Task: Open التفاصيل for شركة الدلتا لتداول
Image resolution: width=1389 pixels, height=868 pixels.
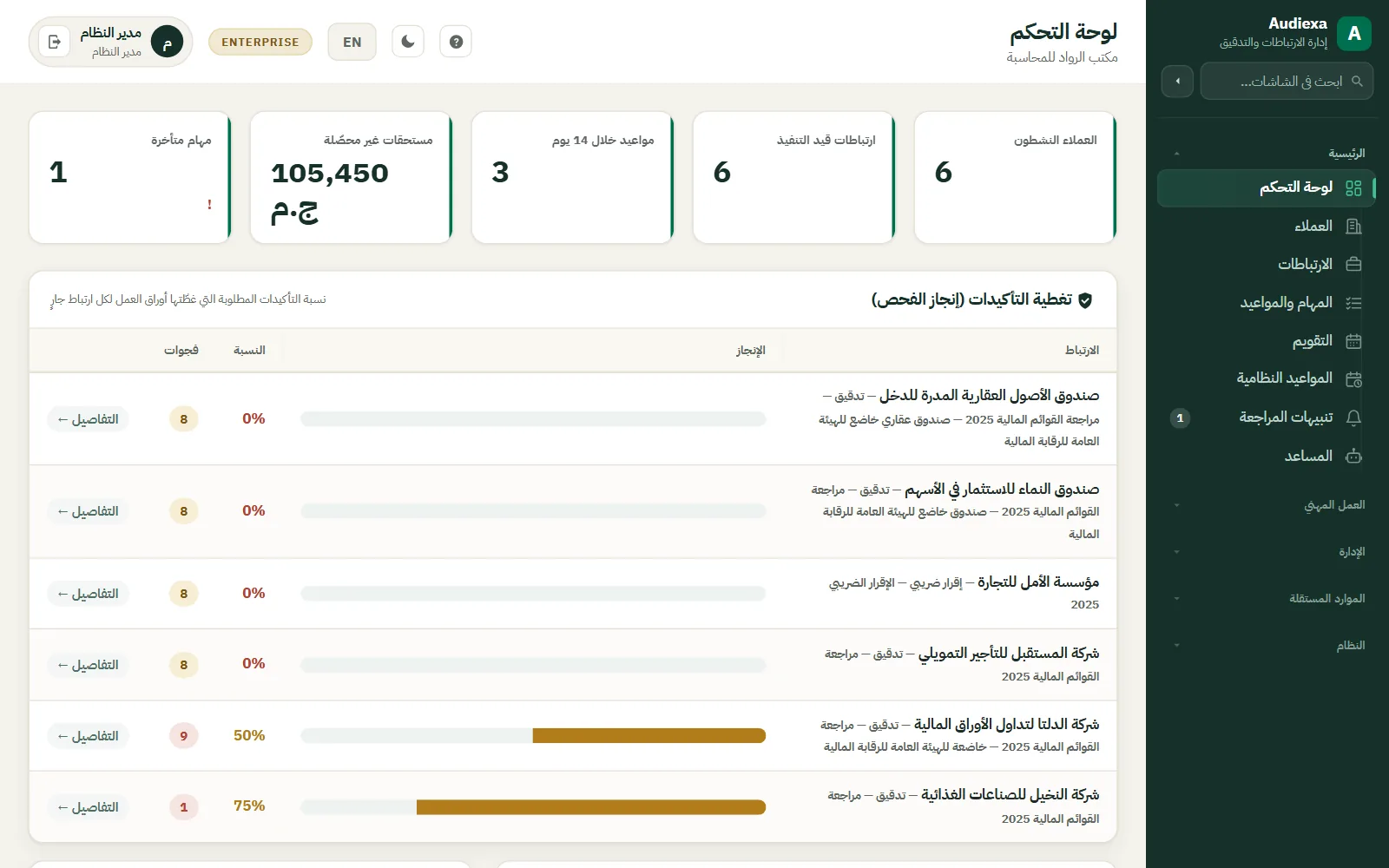Action: tap(89, 736)
